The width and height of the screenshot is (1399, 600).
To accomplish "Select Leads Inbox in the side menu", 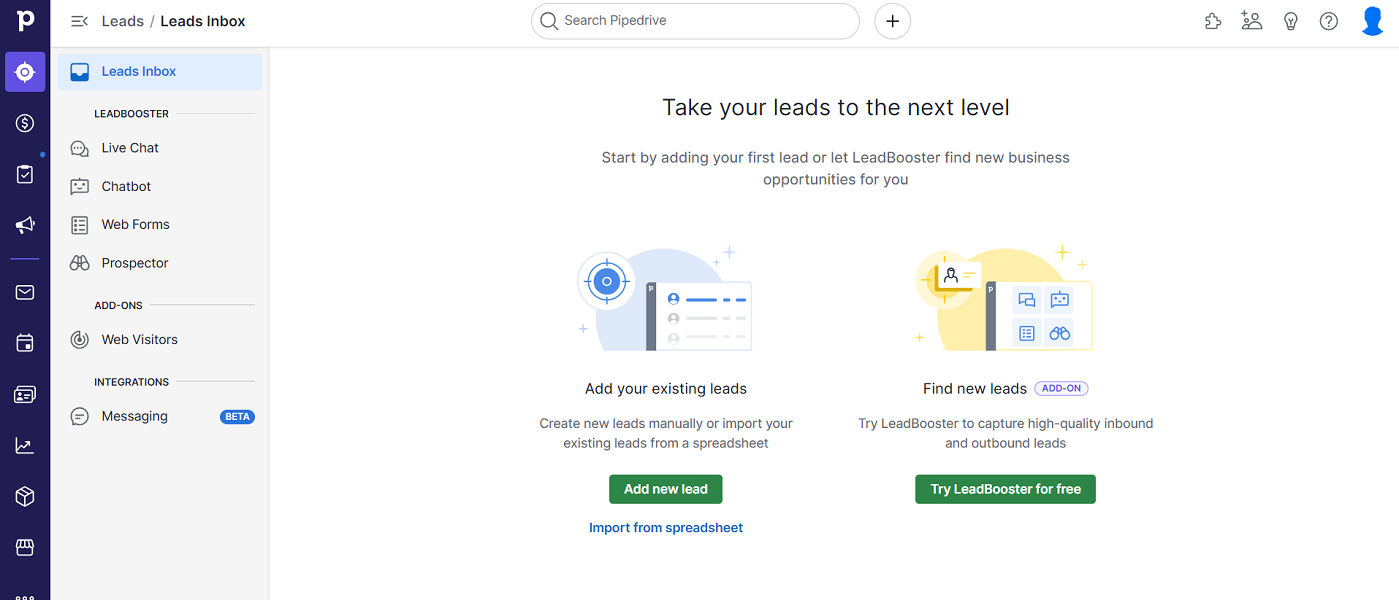I will [160, 72].
